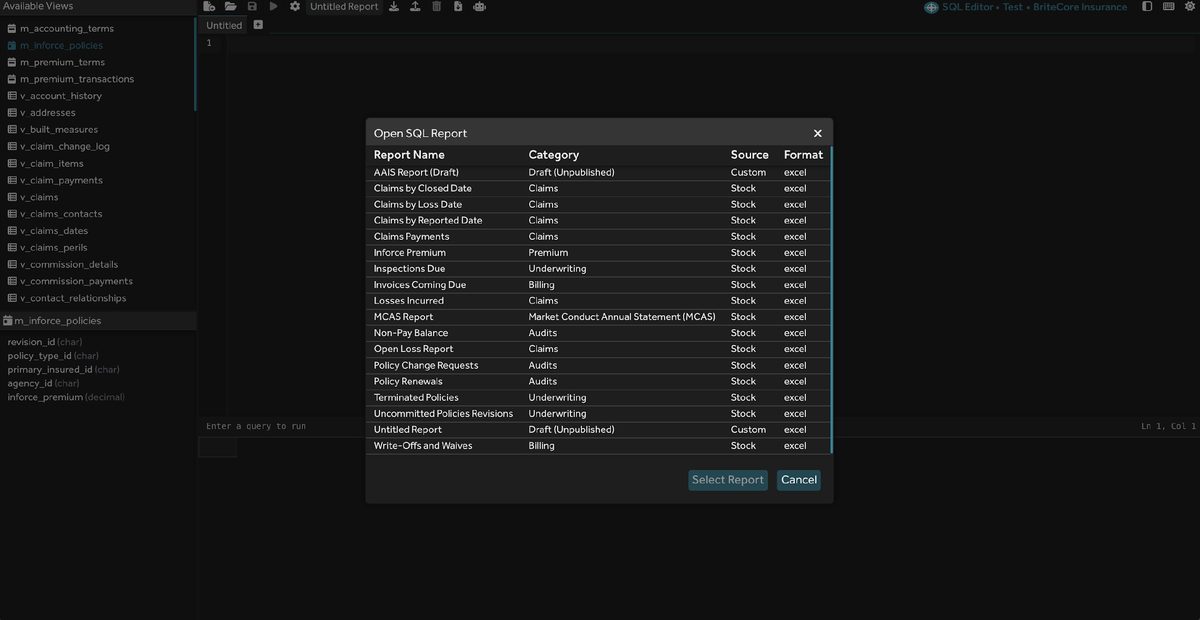Sort by the Category column header

click(x=553, y=155)
